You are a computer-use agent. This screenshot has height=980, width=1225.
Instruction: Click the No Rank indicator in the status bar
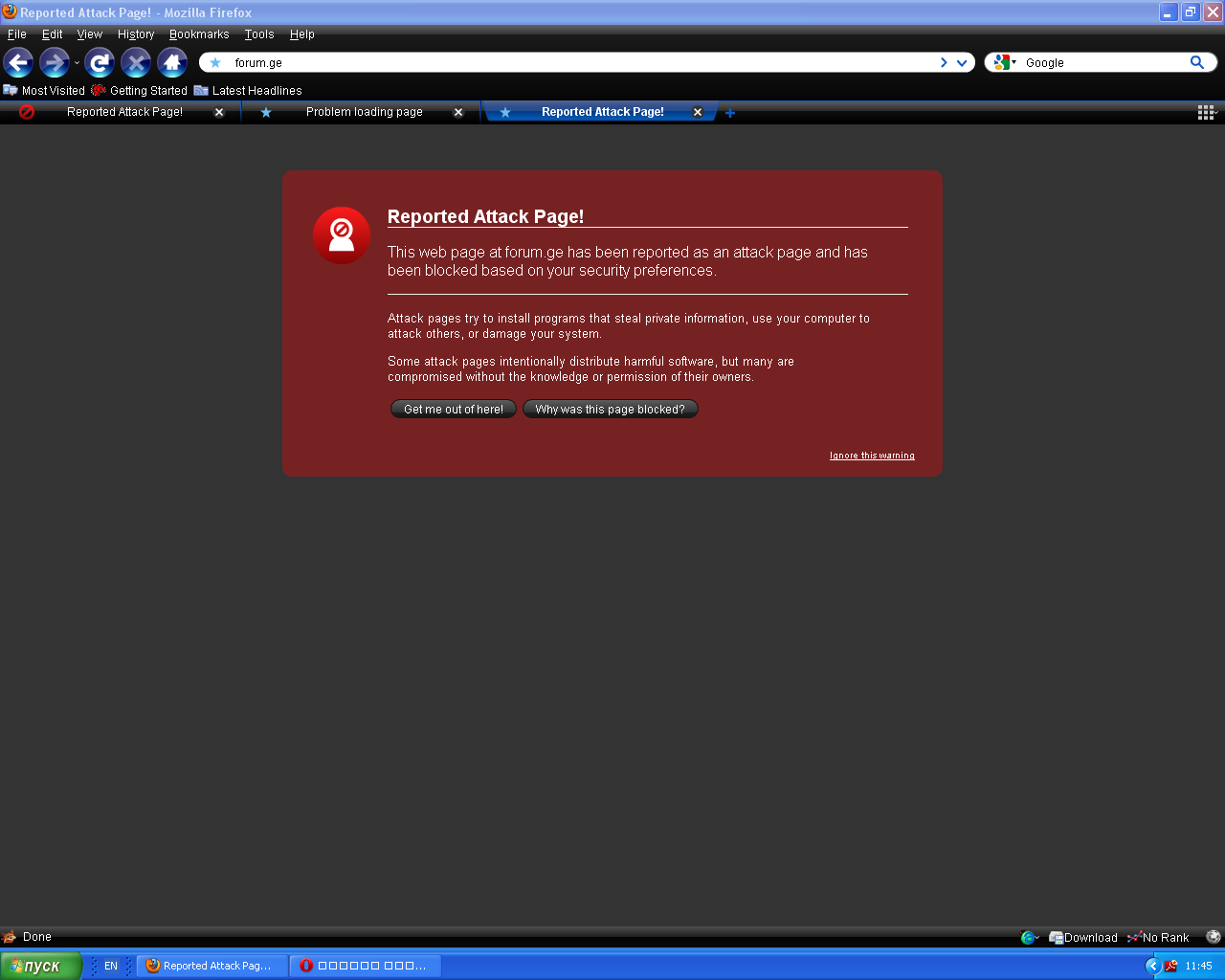click(1158, 938)
